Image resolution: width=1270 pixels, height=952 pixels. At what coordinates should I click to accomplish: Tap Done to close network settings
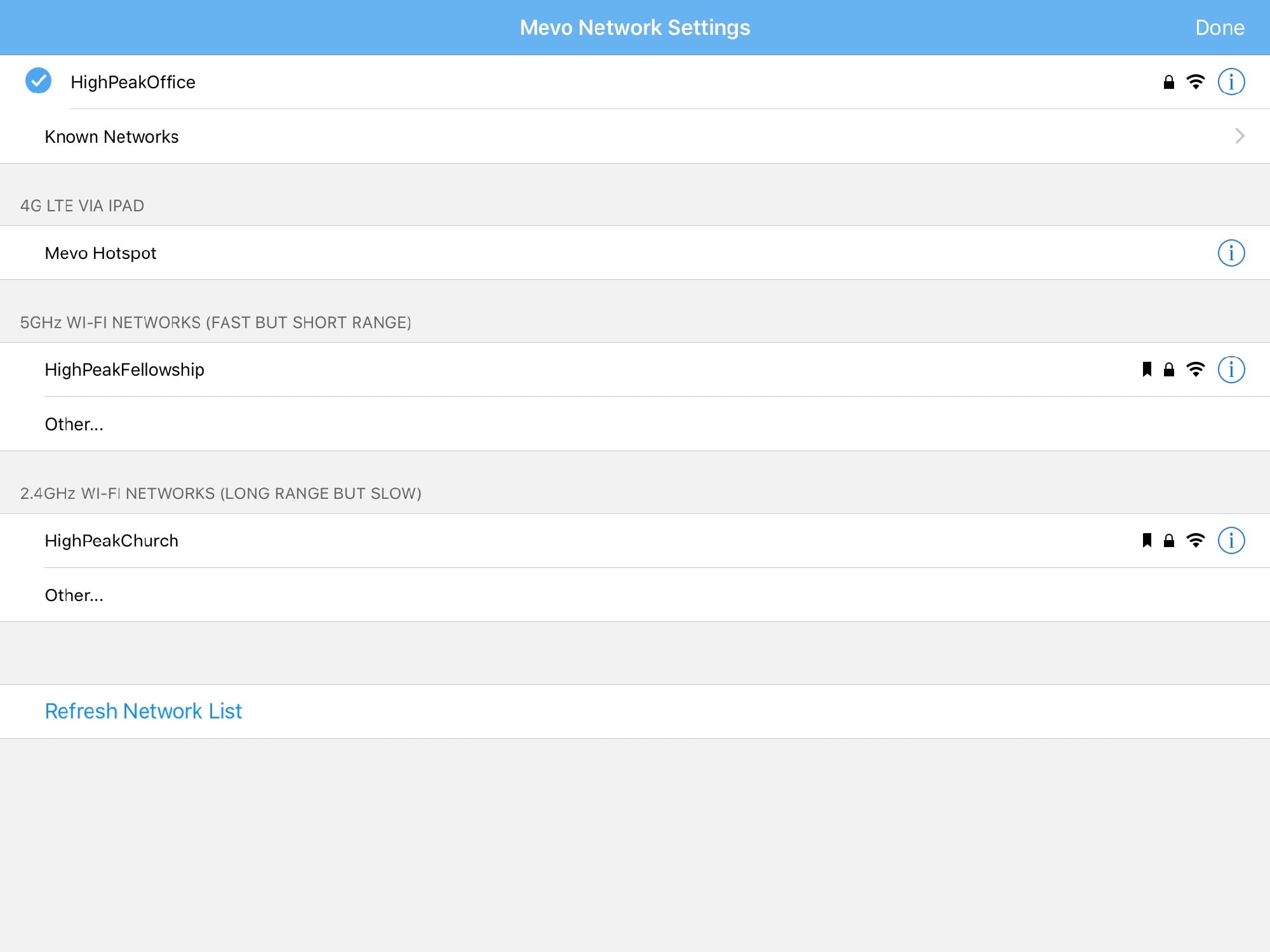point(1219,27)
